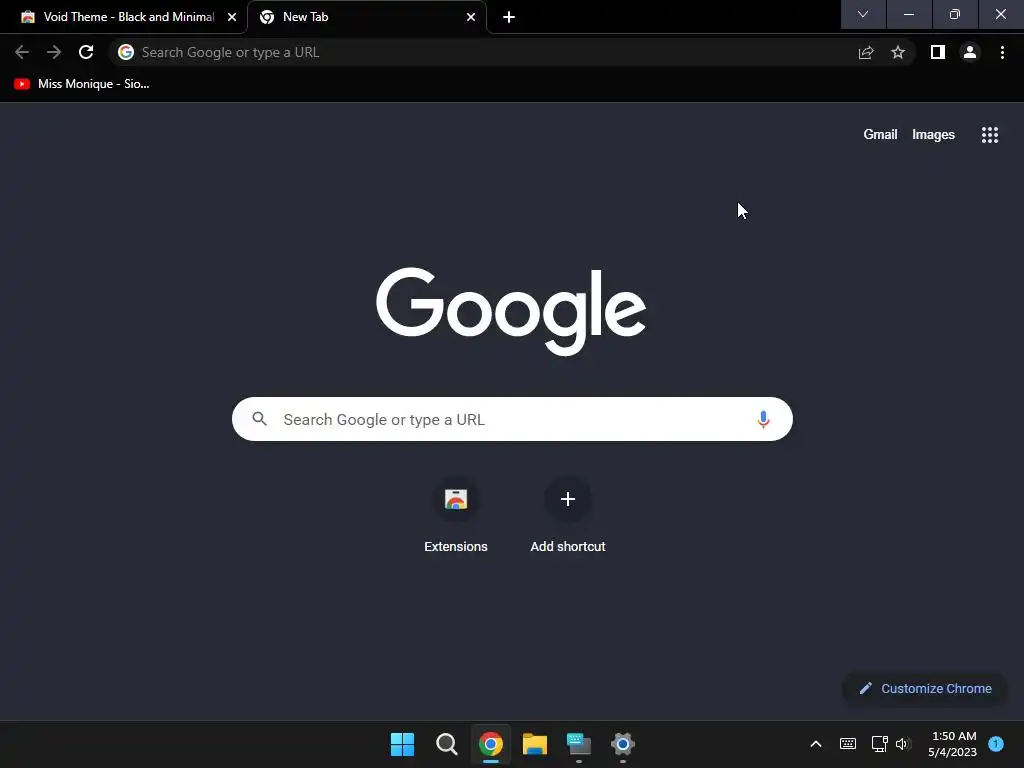Click the Google icon in the address bar
The image size is (1024, 768).
pos(126,52)
